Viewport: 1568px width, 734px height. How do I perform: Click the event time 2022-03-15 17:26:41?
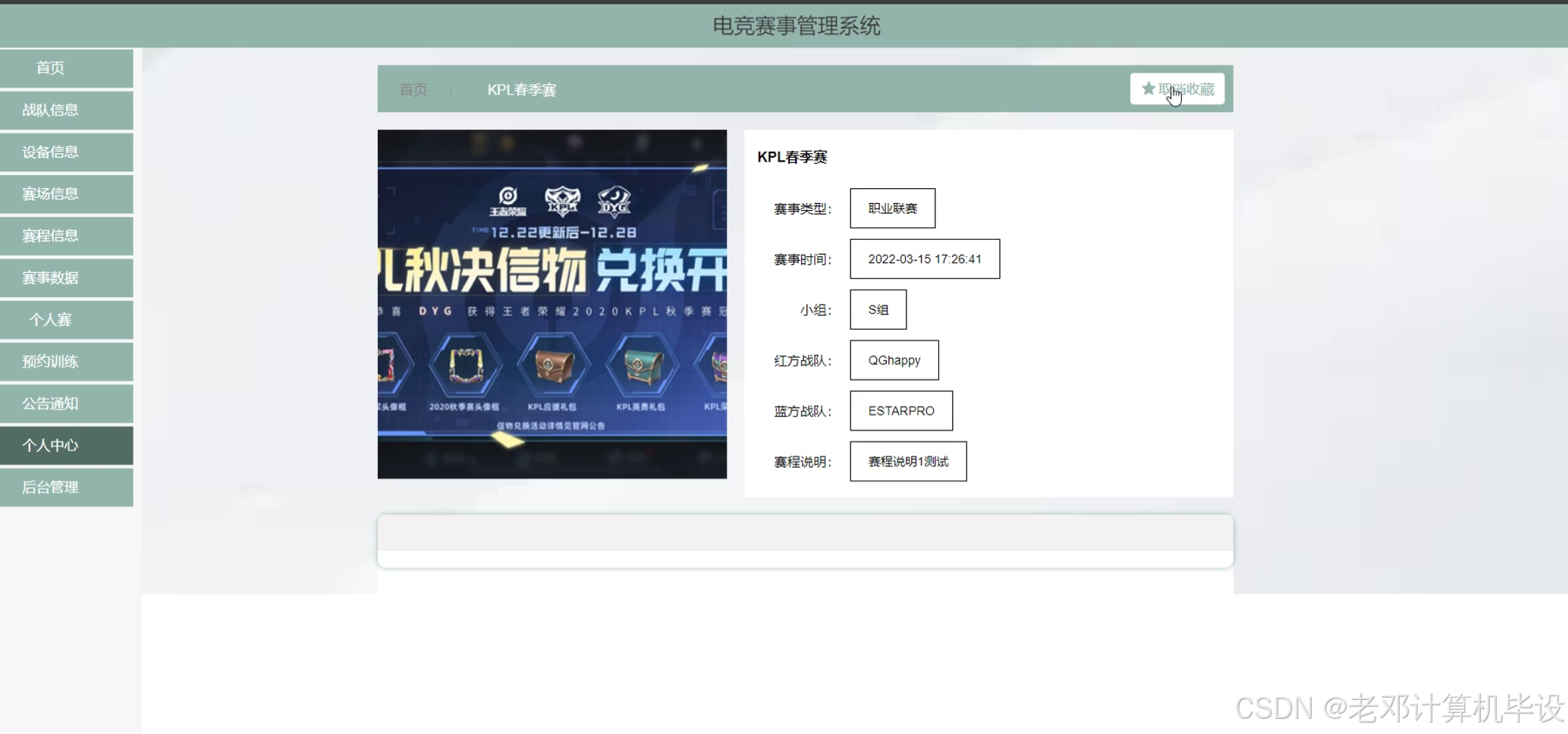tap(925, 259)
